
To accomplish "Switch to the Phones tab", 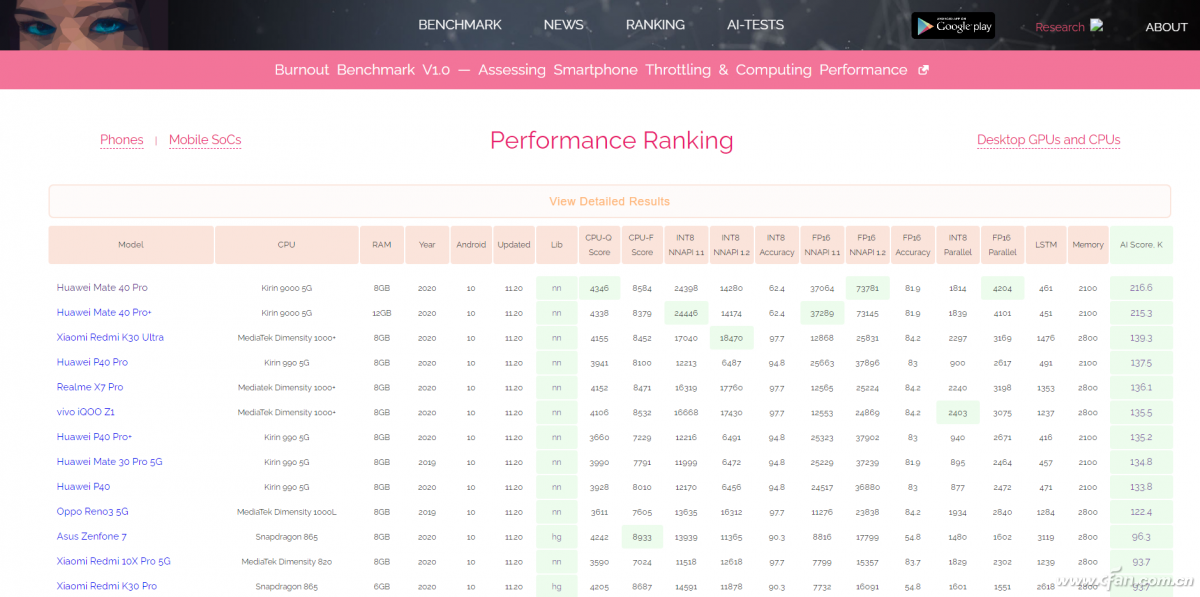I will (x=122, y=140).
